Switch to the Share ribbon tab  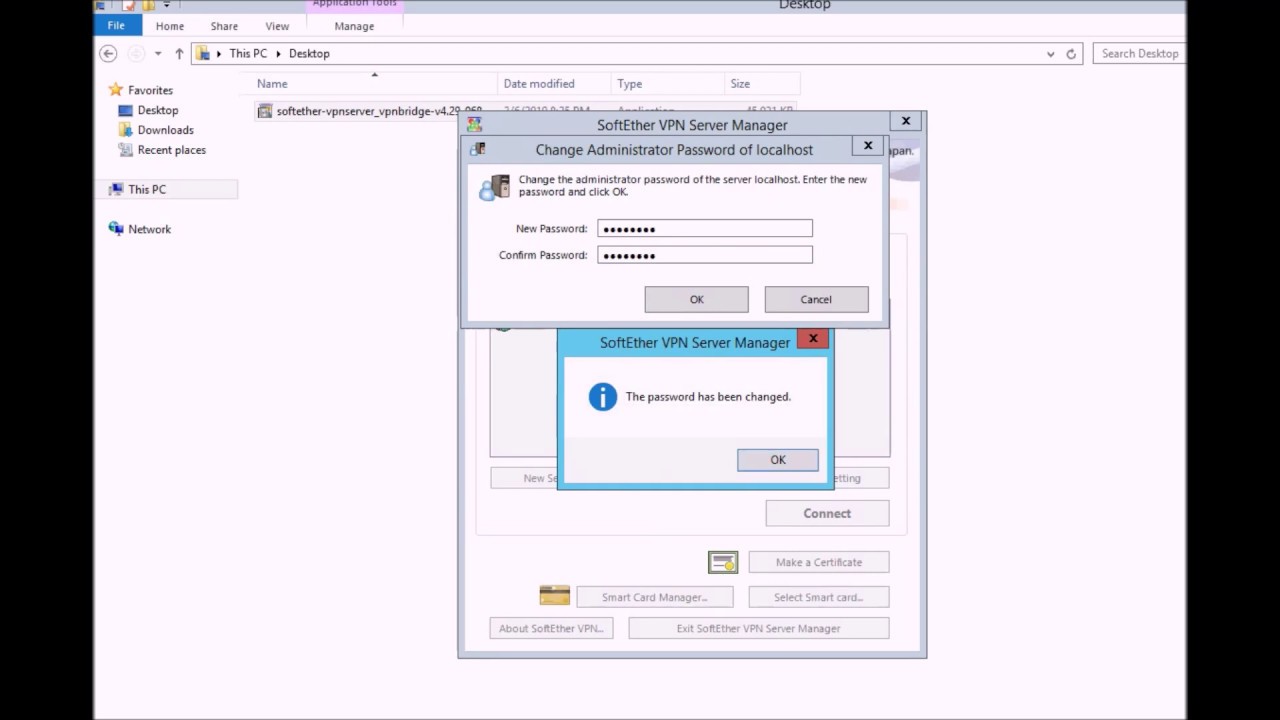point(224,26)
